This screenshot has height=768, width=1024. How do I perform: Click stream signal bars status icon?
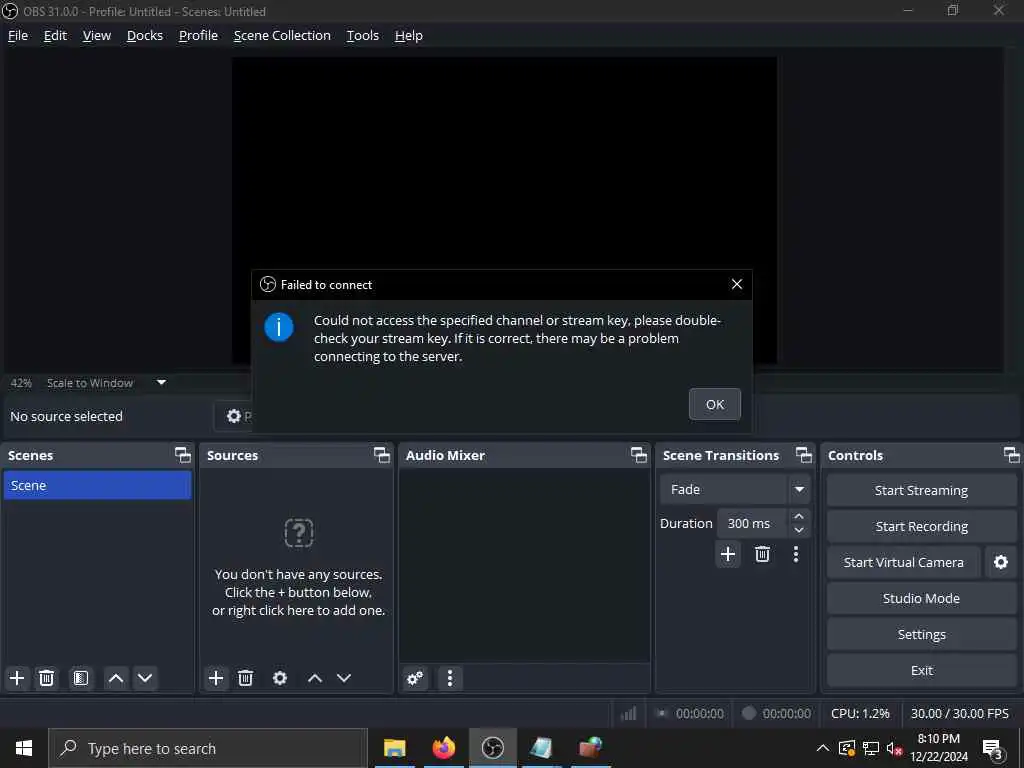pos(628,713)
